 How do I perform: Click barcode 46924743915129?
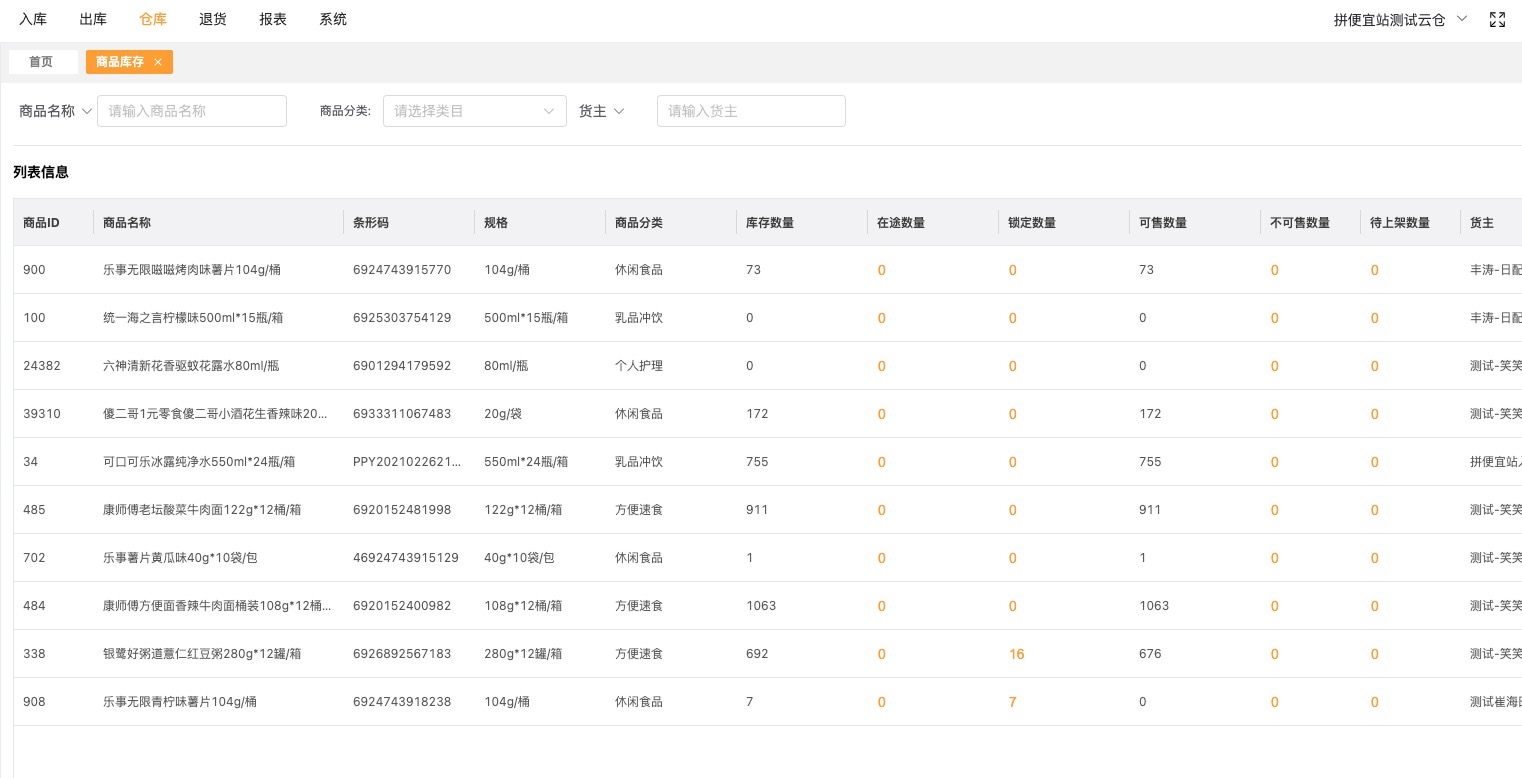coord(406,558)
